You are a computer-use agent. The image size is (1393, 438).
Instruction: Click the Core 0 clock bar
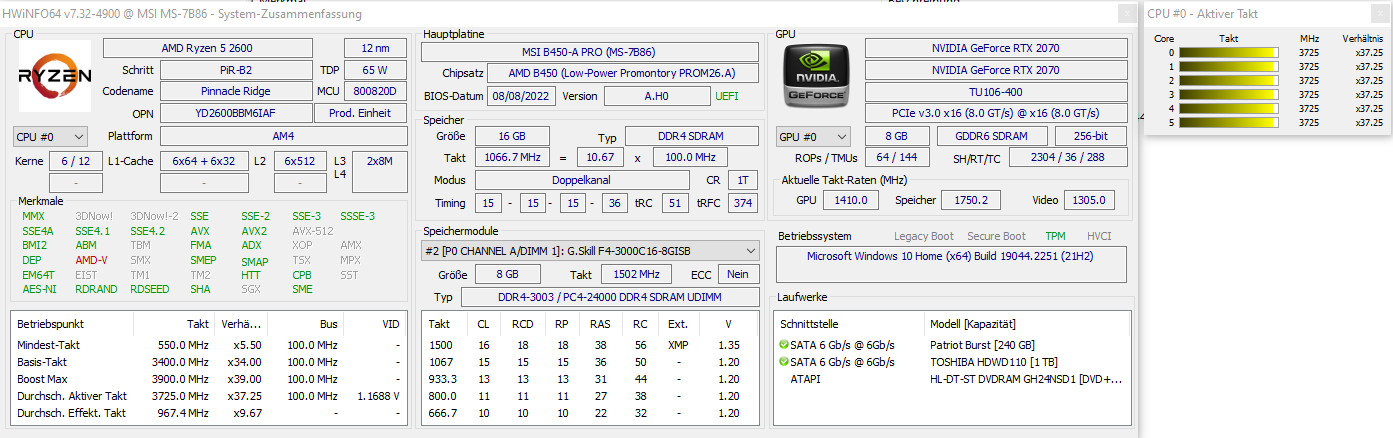[1229, 52]
